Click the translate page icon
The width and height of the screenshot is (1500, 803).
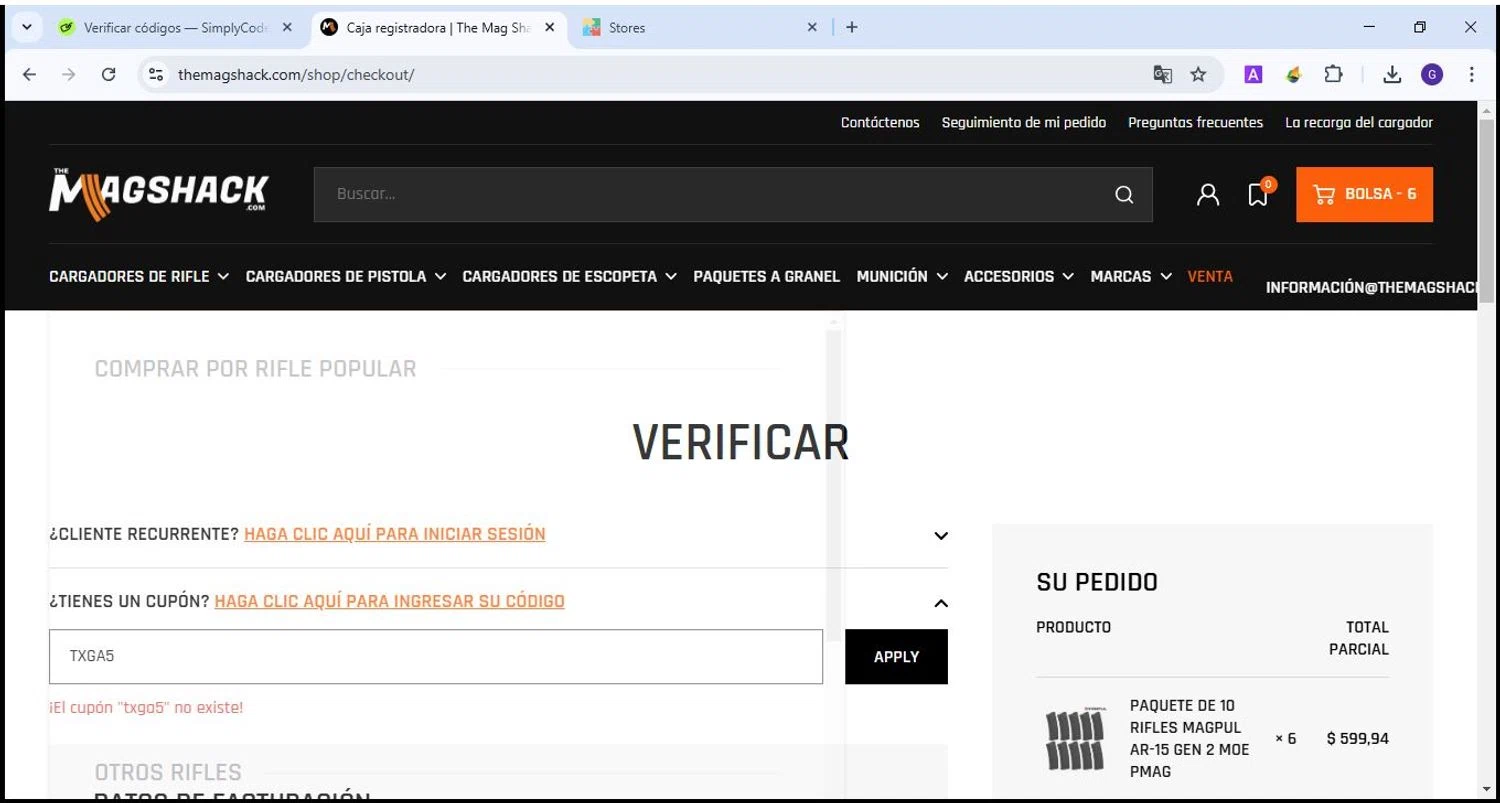pyautogui.click(x=1162, y=74)
